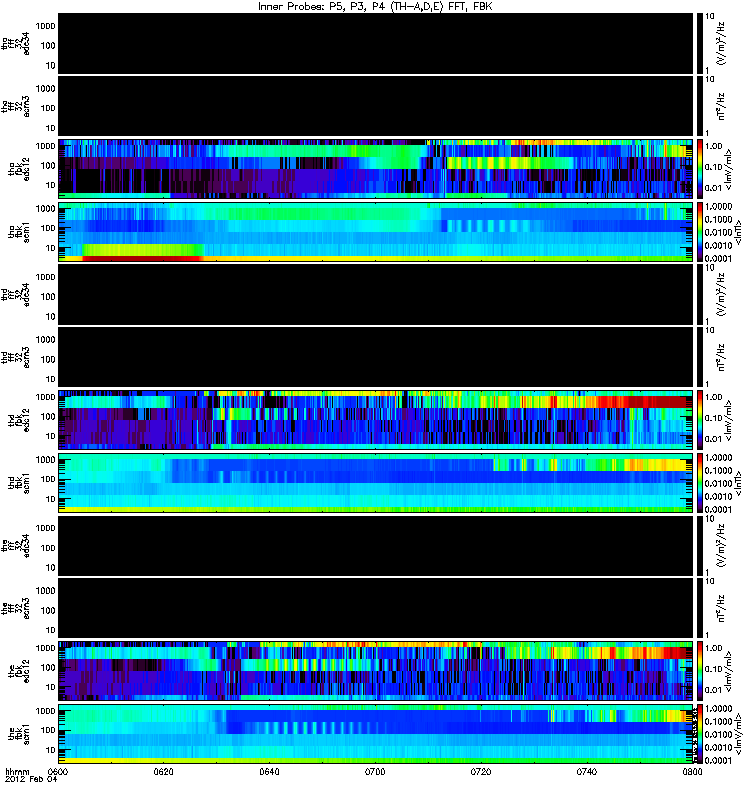Click the the fbk scm1 rainbow color bar
This screenshot has width=750, height=800.
click(x=700, y=734)
